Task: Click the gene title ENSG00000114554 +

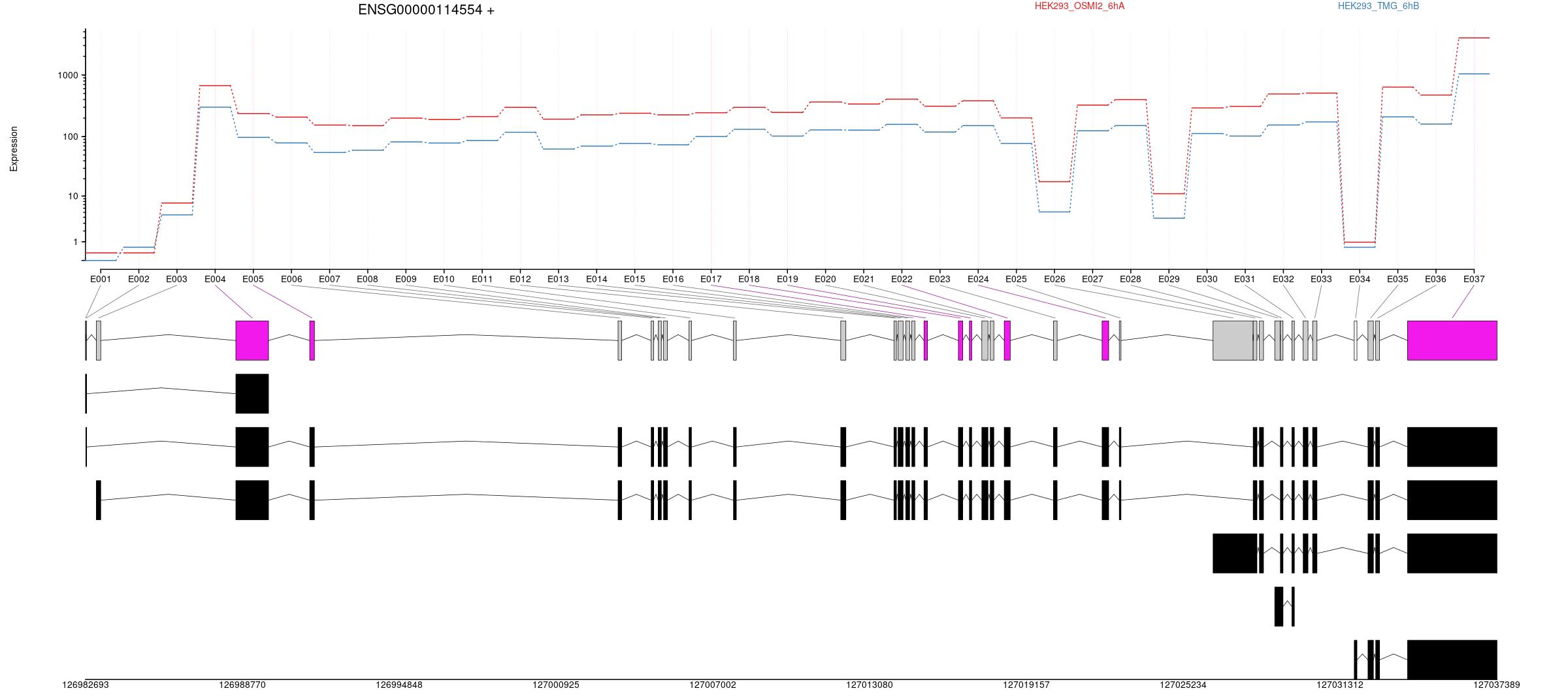Action: click(426, 10)
